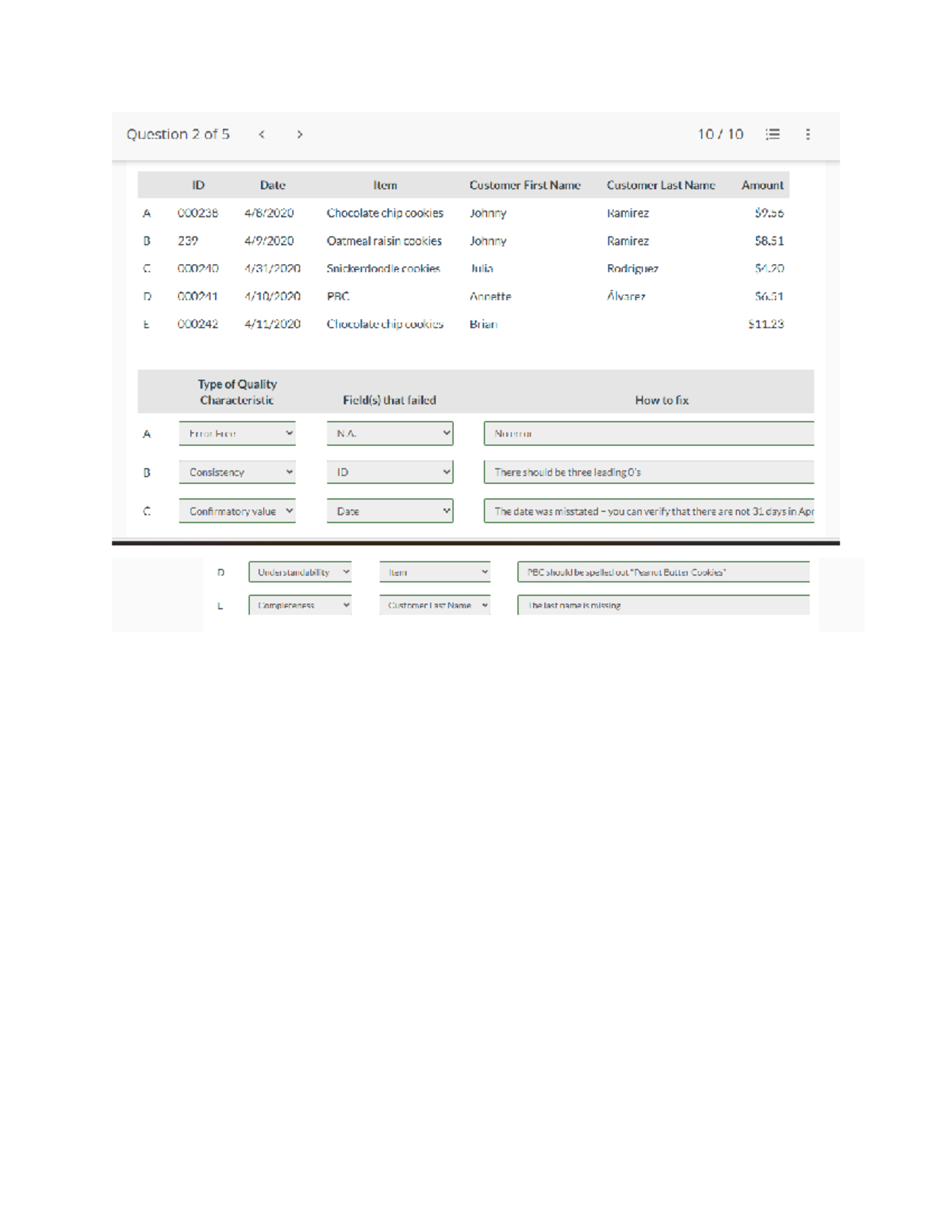
Task: Click the 10 / 10 score indicator
Action: 720,135
